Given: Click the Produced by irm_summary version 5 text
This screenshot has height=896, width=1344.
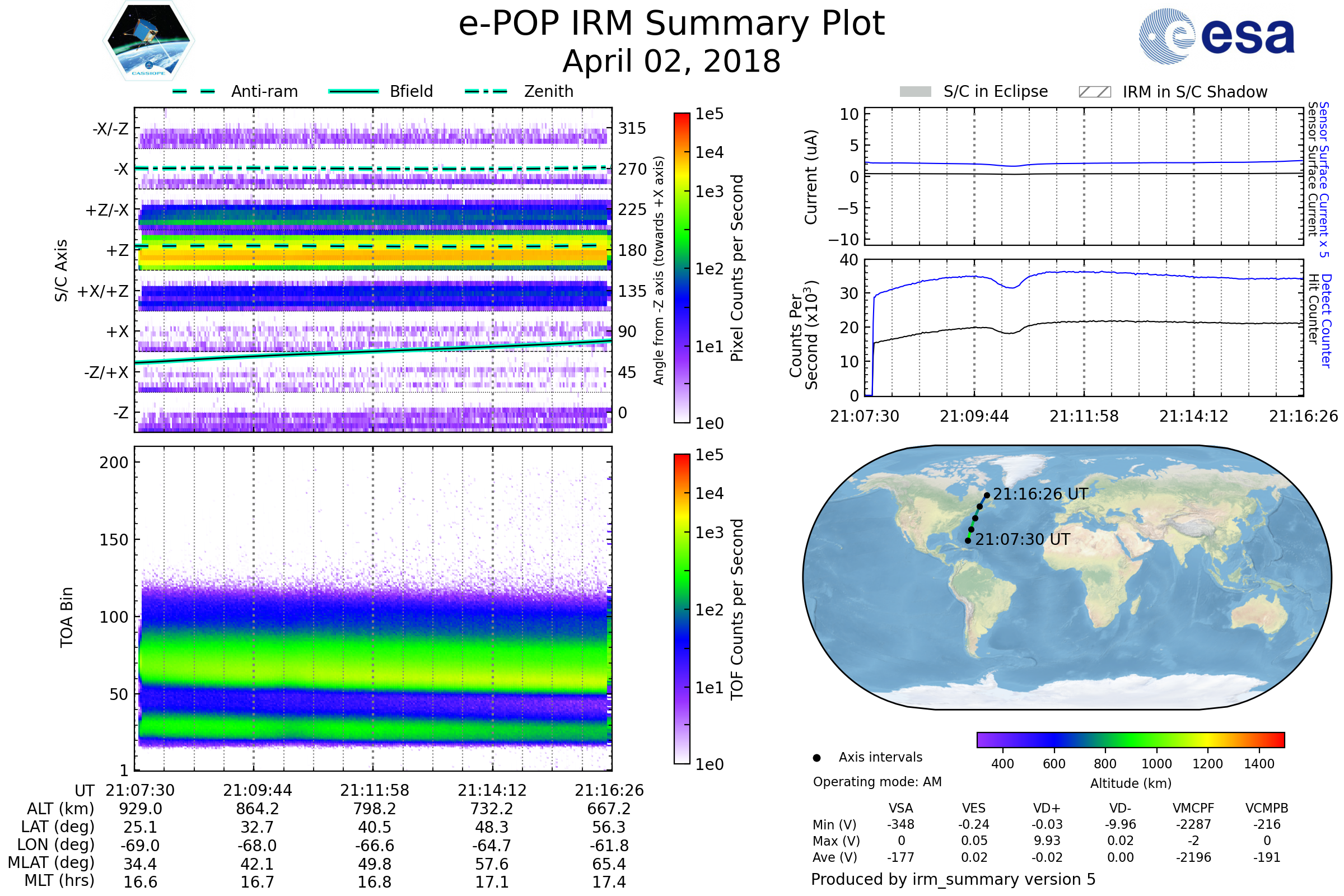Looking at the screenshot, I should click(953, 879).
